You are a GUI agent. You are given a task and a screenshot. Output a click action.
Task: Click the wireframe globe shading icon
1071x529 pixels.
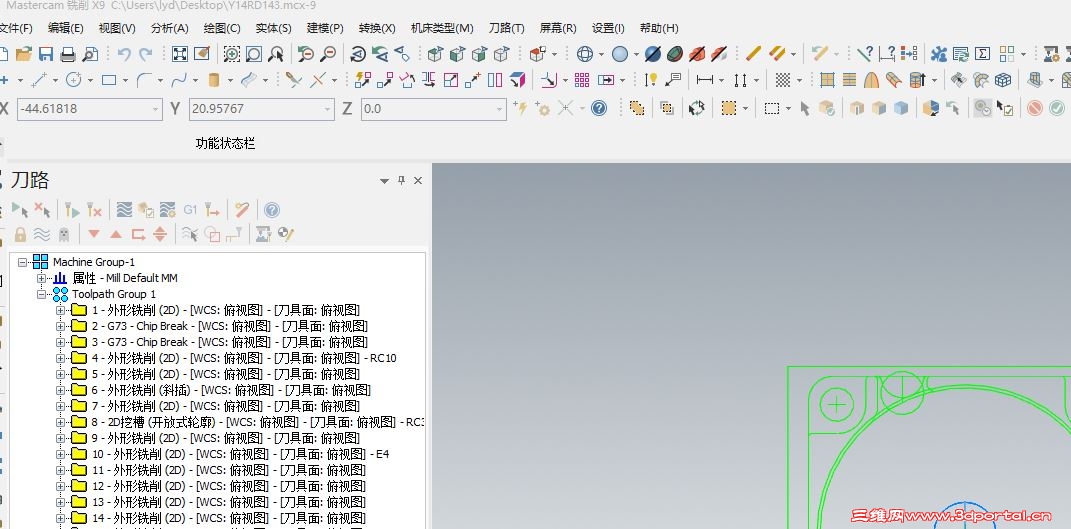click(585, 54)
